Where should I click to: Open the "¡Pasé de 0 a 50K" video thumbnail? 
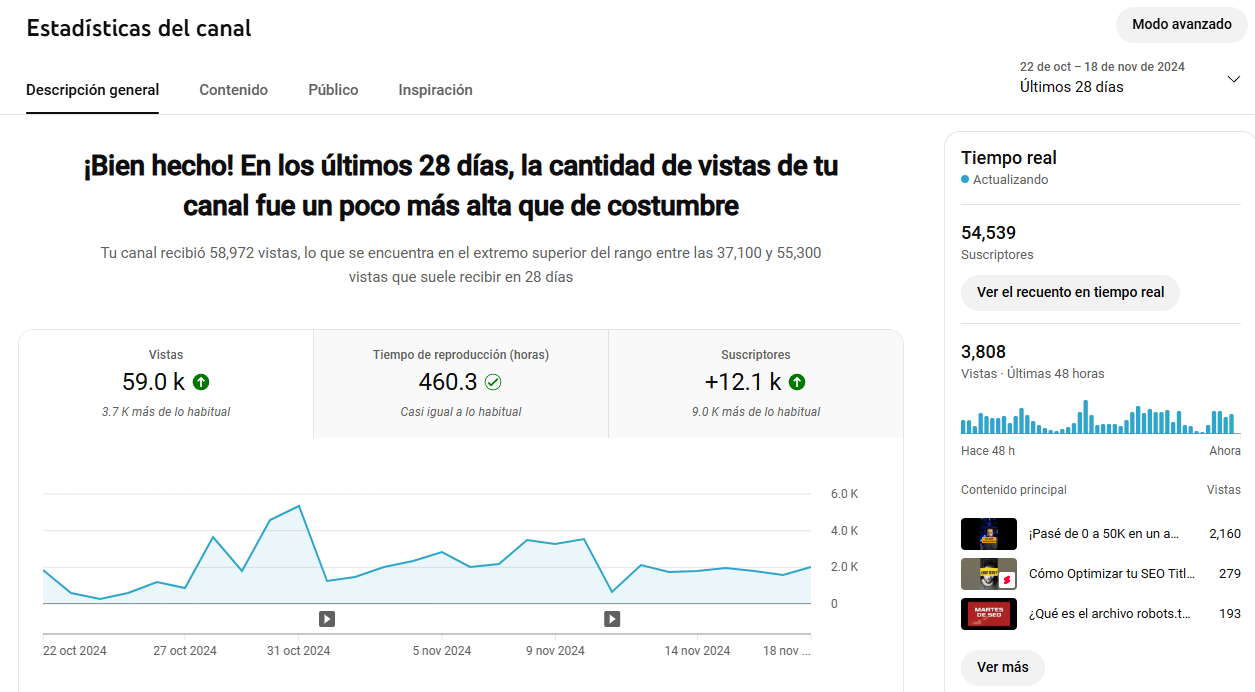click(988, 534)
